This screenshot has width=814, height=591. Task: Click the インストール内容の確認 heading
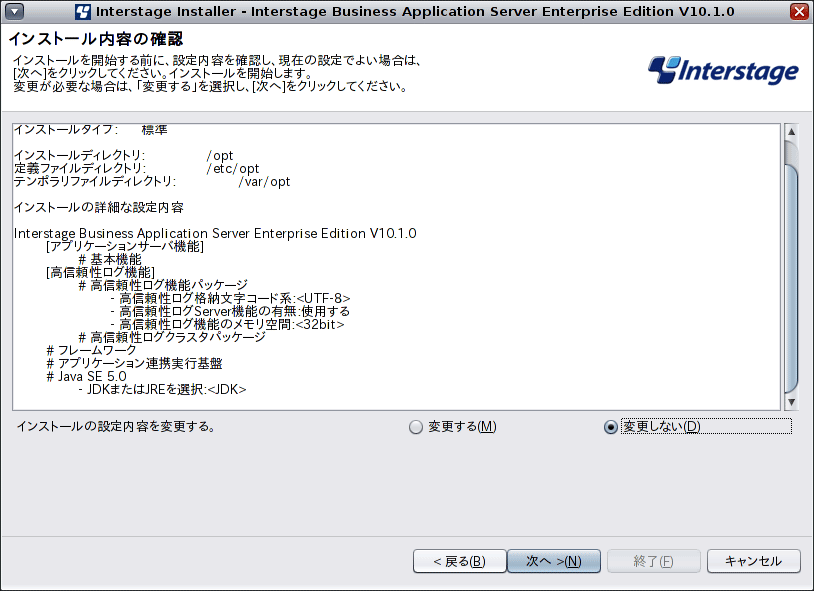coord(96,39)
